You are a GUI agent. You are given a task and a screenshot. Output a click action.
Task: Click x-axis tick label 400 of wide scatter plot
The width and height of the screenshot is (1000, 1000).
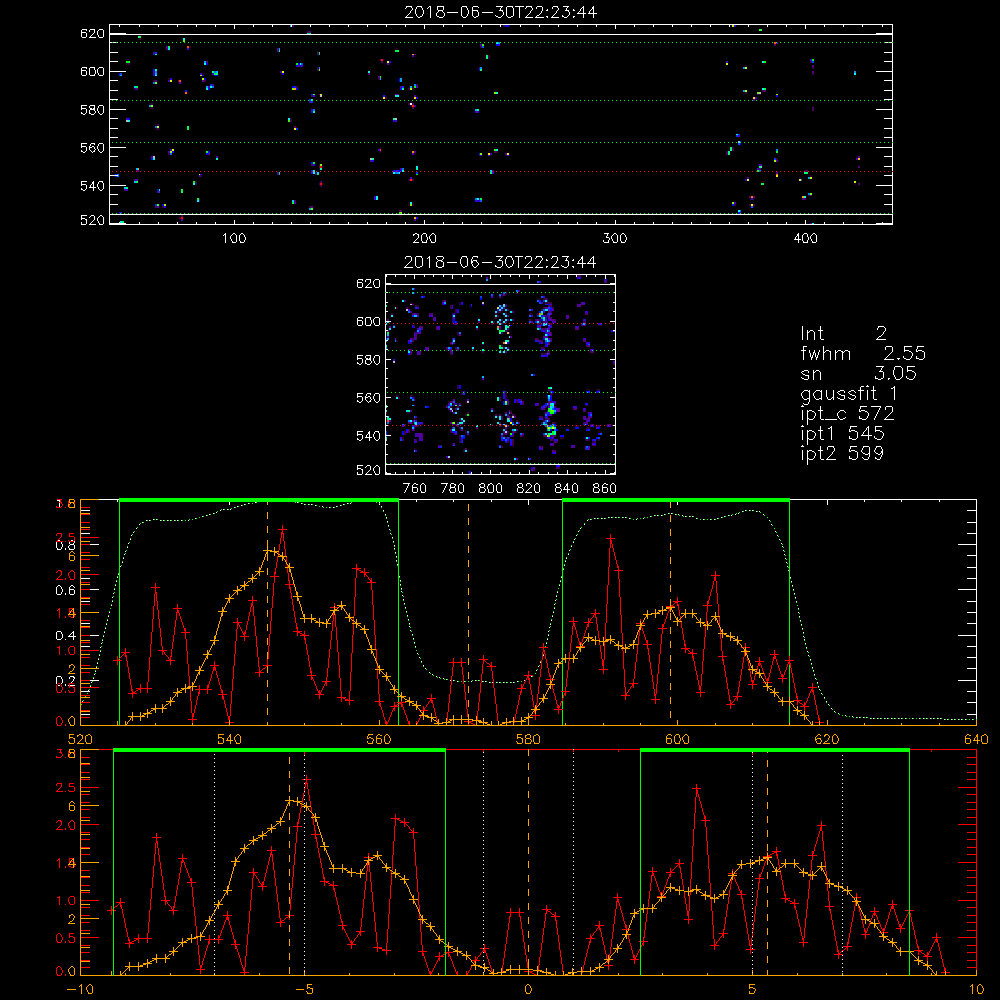point(805,239)
